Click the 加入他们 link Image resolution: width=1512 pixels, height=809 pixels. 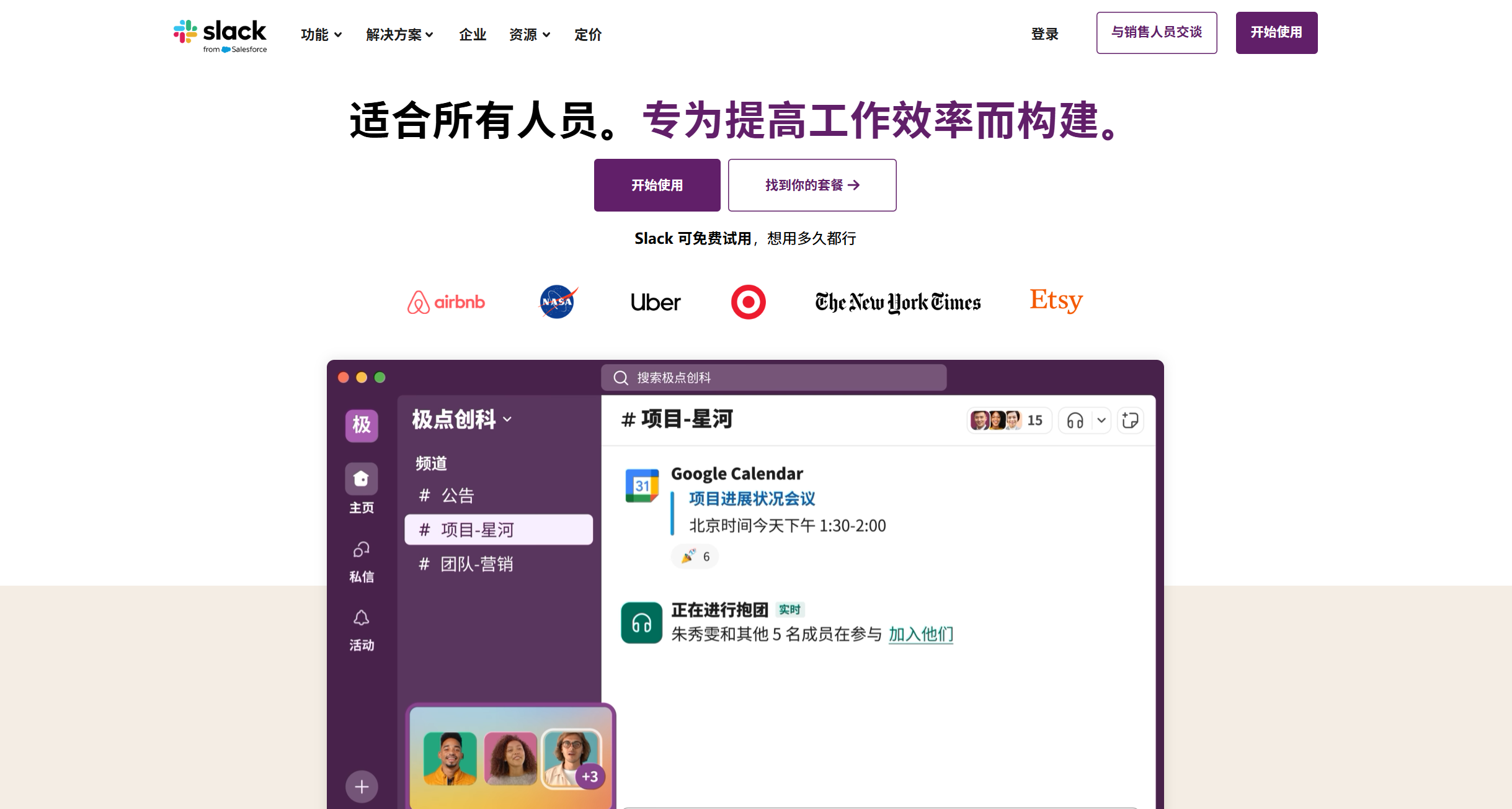click(x=920, y=634)
